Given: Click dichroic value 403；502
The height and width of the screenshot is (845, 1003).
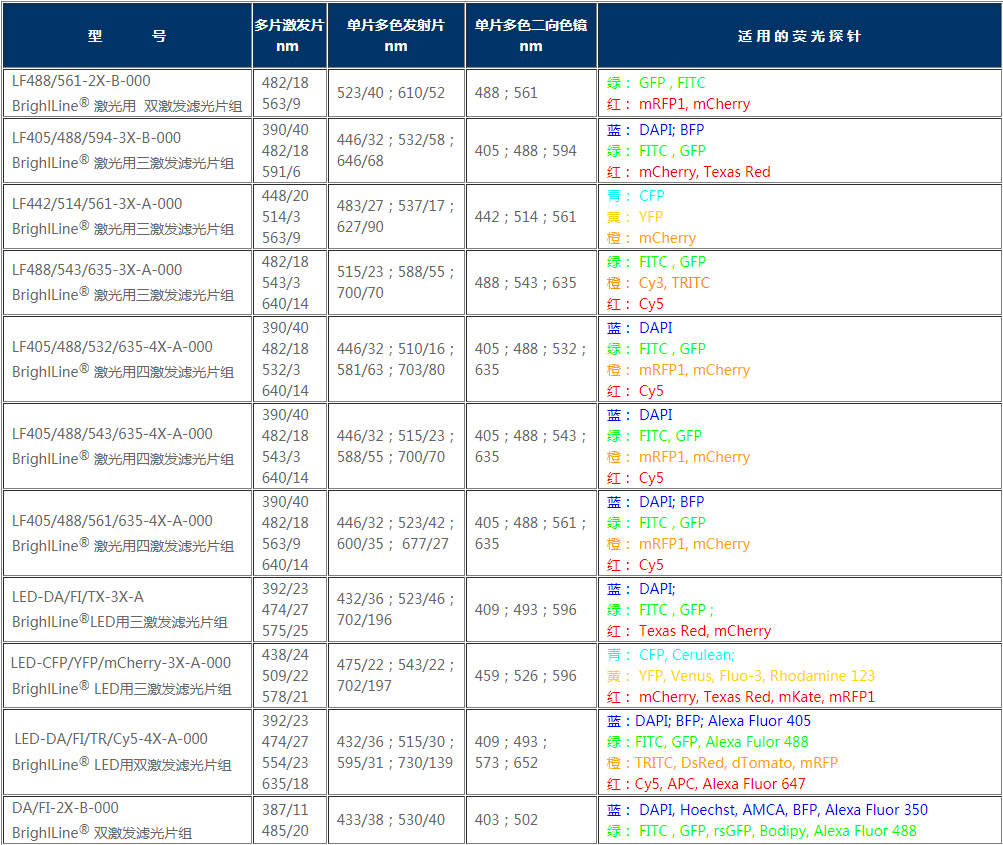Looking at the screenshot, I should pos(506,820).
